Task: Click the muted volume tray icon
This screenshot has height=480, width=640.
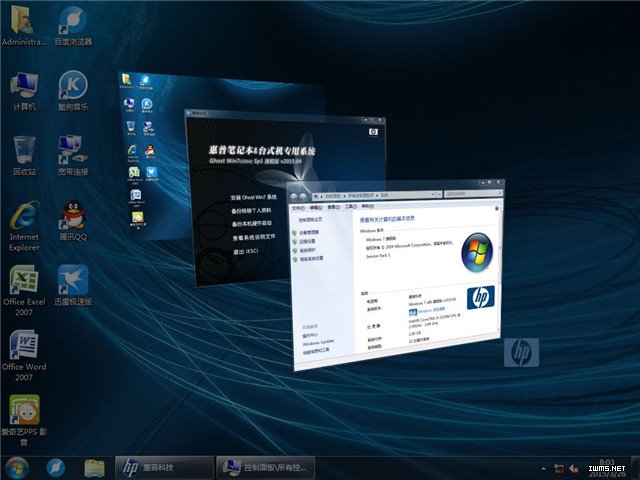Action: (574, 469)
